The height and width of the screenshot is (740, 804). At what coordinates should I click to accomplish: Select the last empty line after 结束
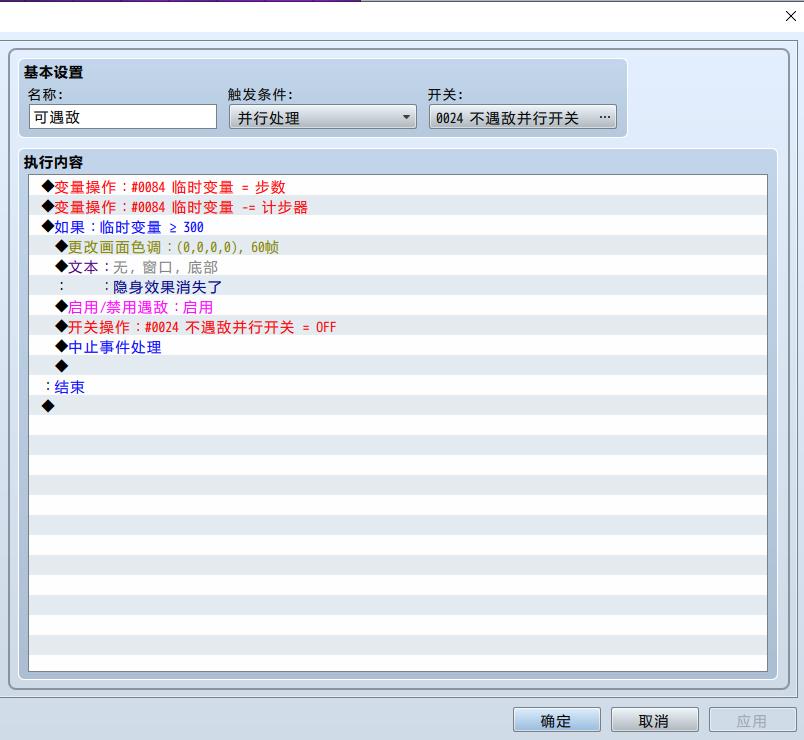(398, 407)
